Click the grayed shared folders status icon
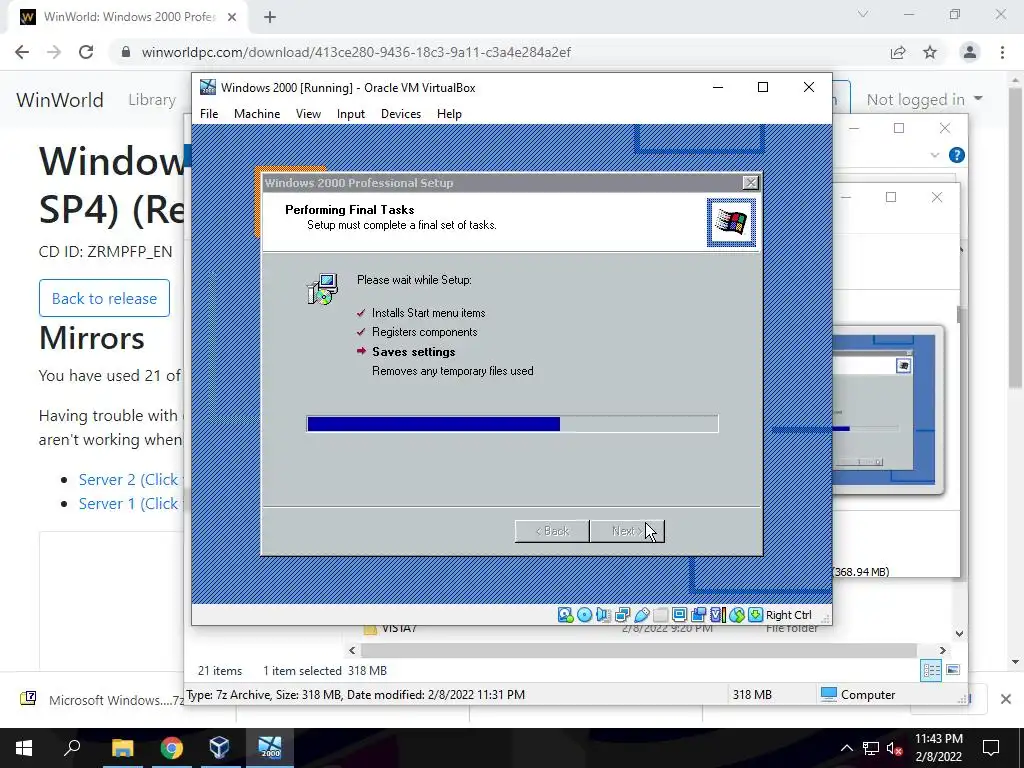The height and width of the screenshot is (768, 1024). click(x=661, y=615)
